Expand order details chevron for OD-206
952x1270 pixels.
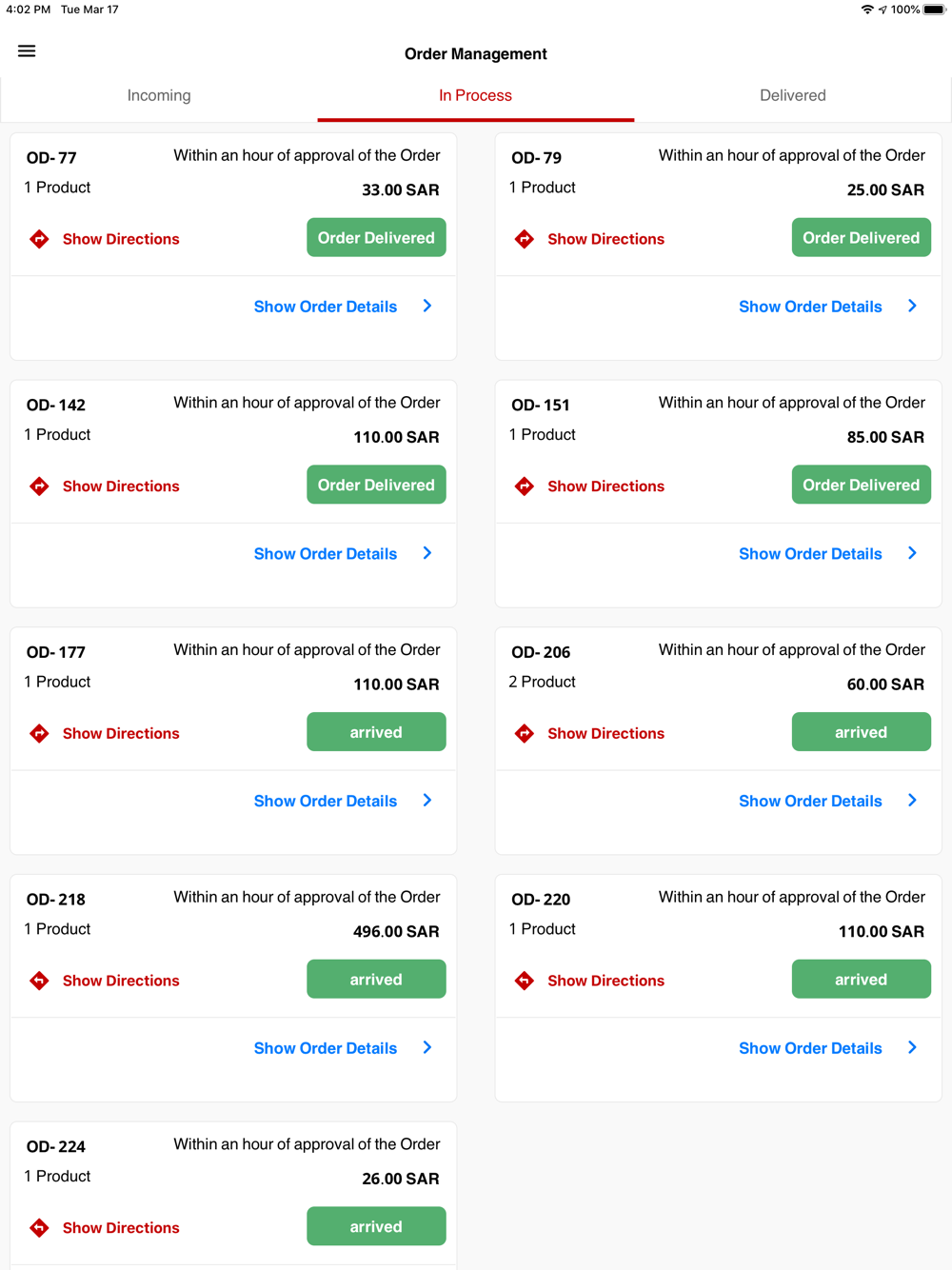pyautogui.click(x=912, y=801)
